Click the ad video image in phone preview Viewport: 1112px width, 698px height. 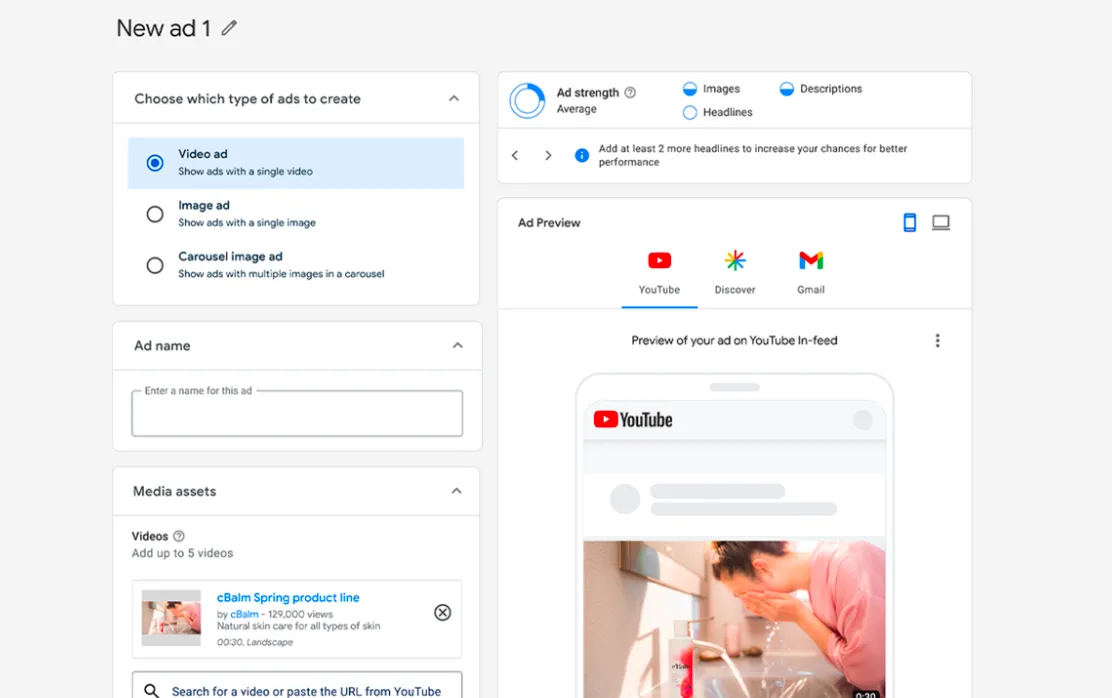pyautogui.click(x=735, y=619)
